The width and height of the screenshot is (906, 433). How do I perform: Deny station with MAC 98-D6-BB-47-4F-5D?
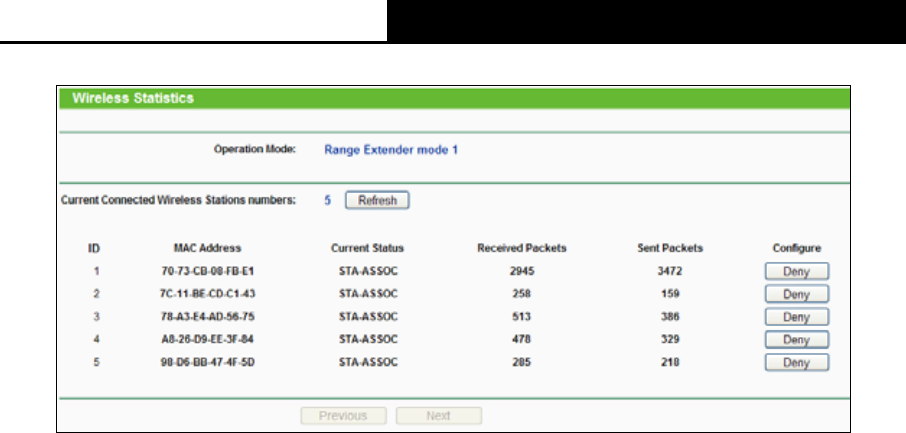(x=797, y=362)
